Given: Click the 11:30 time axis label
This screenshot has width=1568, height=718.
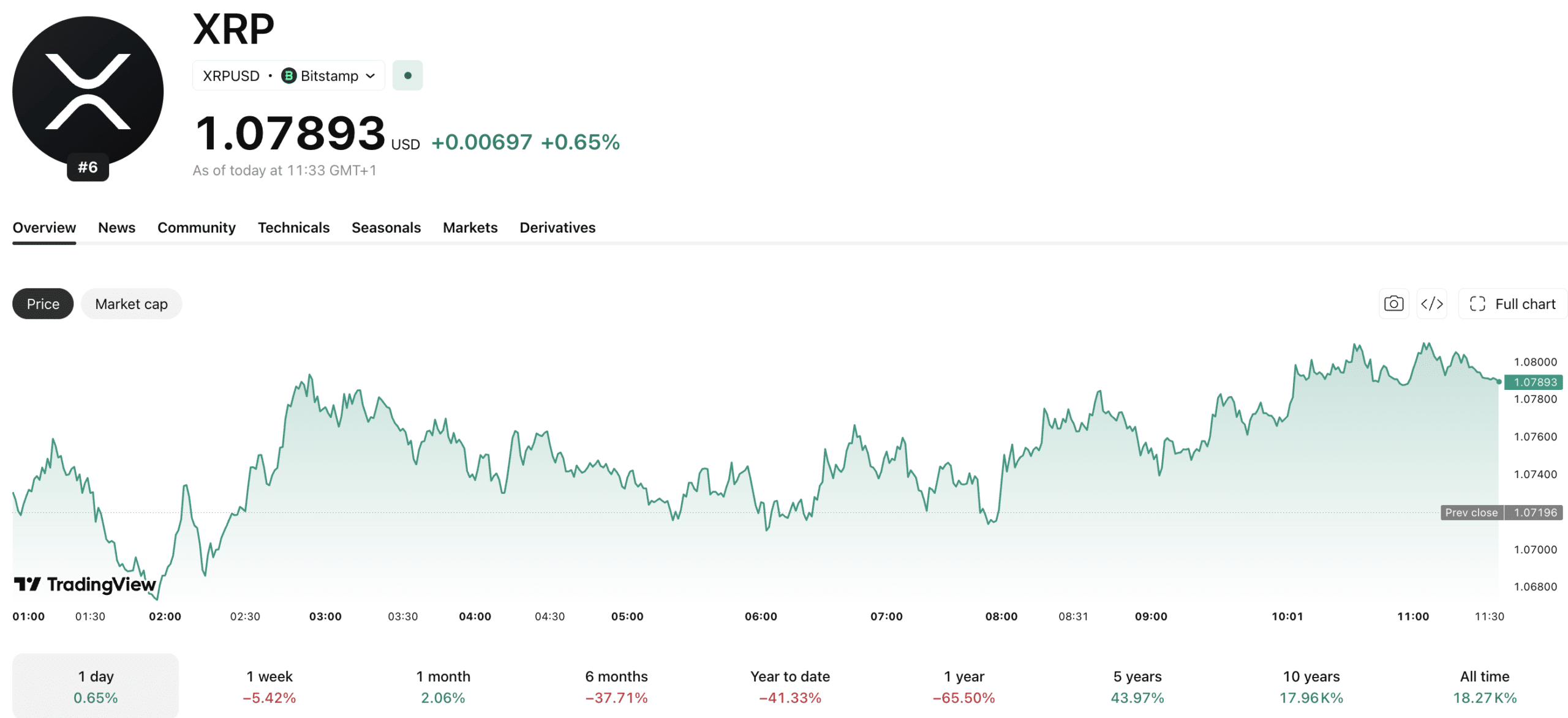Looking at the screenshot, I should tap(1489, 616).
